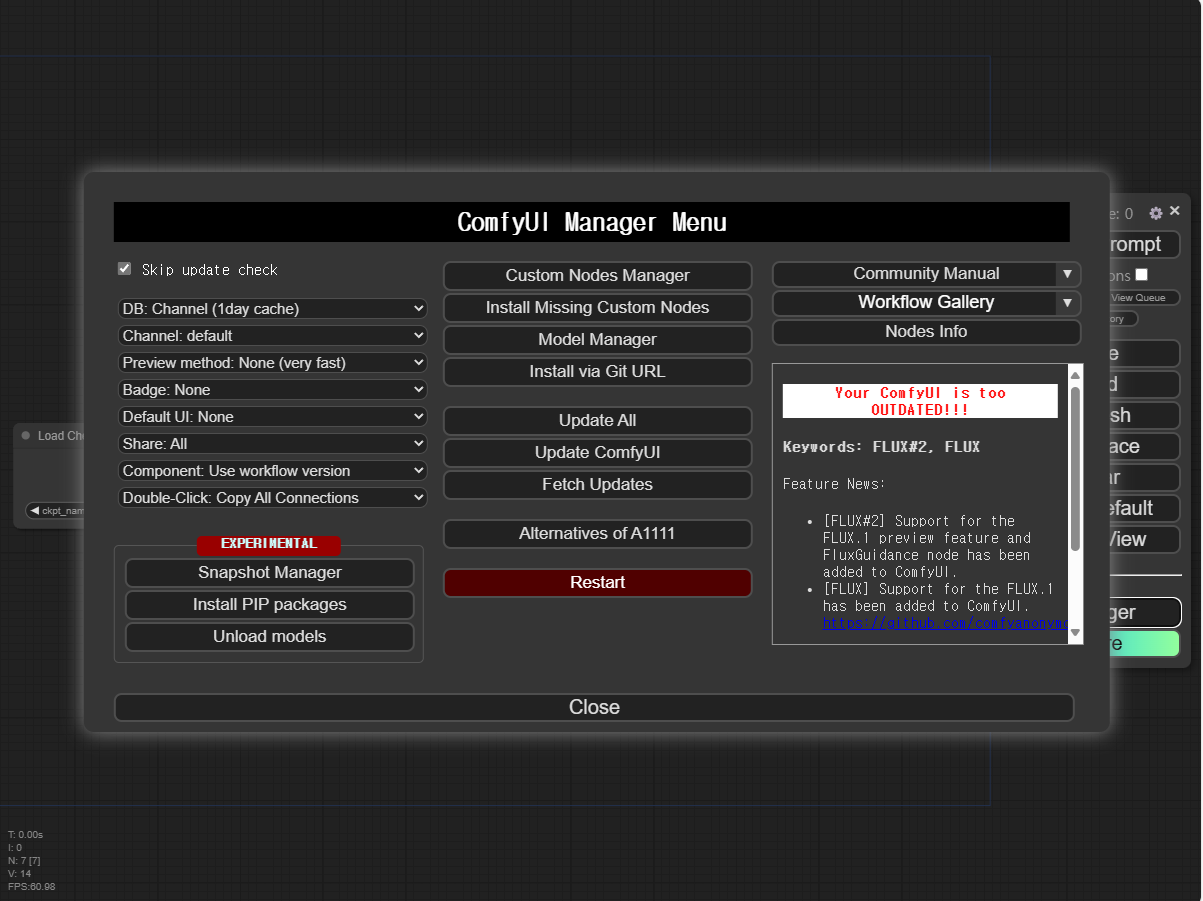1203x901 pixels.
Task: Open Component: Use workflow version dropdown
Action: (x=272, y=471)
